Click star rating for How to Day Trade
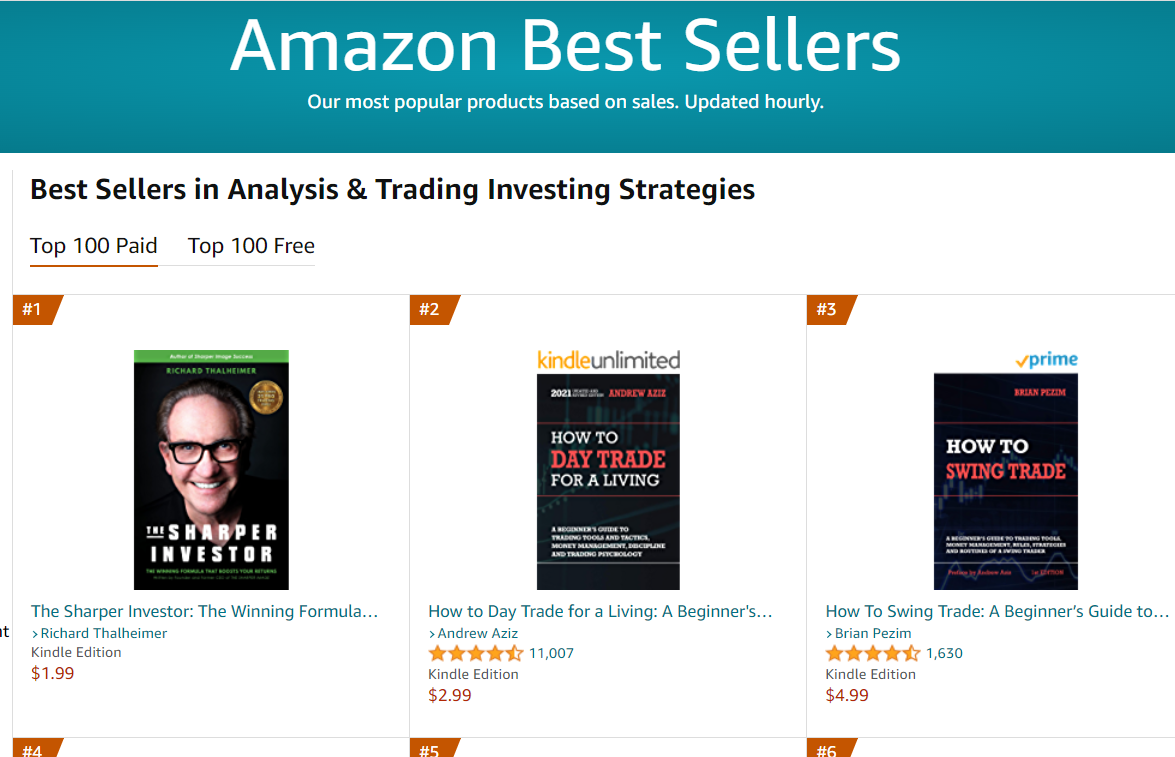The height and width of the screenshot is (757, 1175). (x=476, y=654)
